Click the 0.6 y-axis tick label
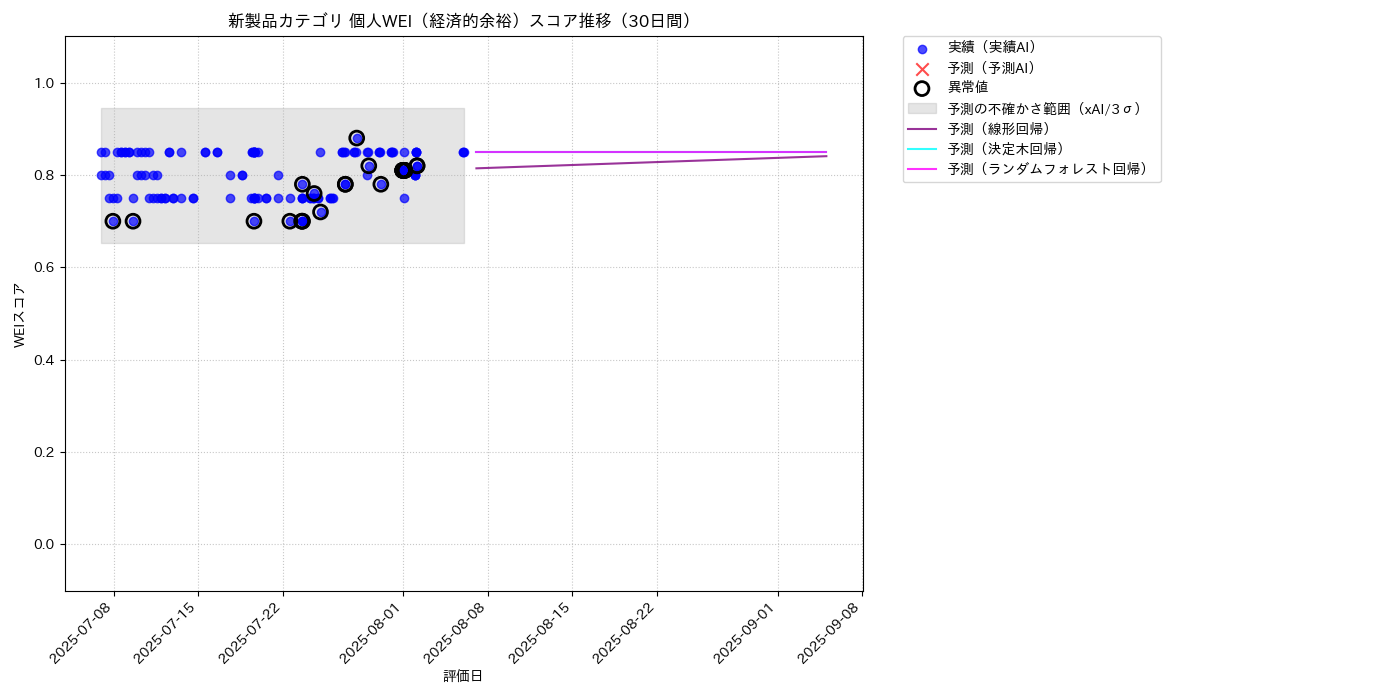This screenshot has width=1400, height=700. (x=45, y=268)
